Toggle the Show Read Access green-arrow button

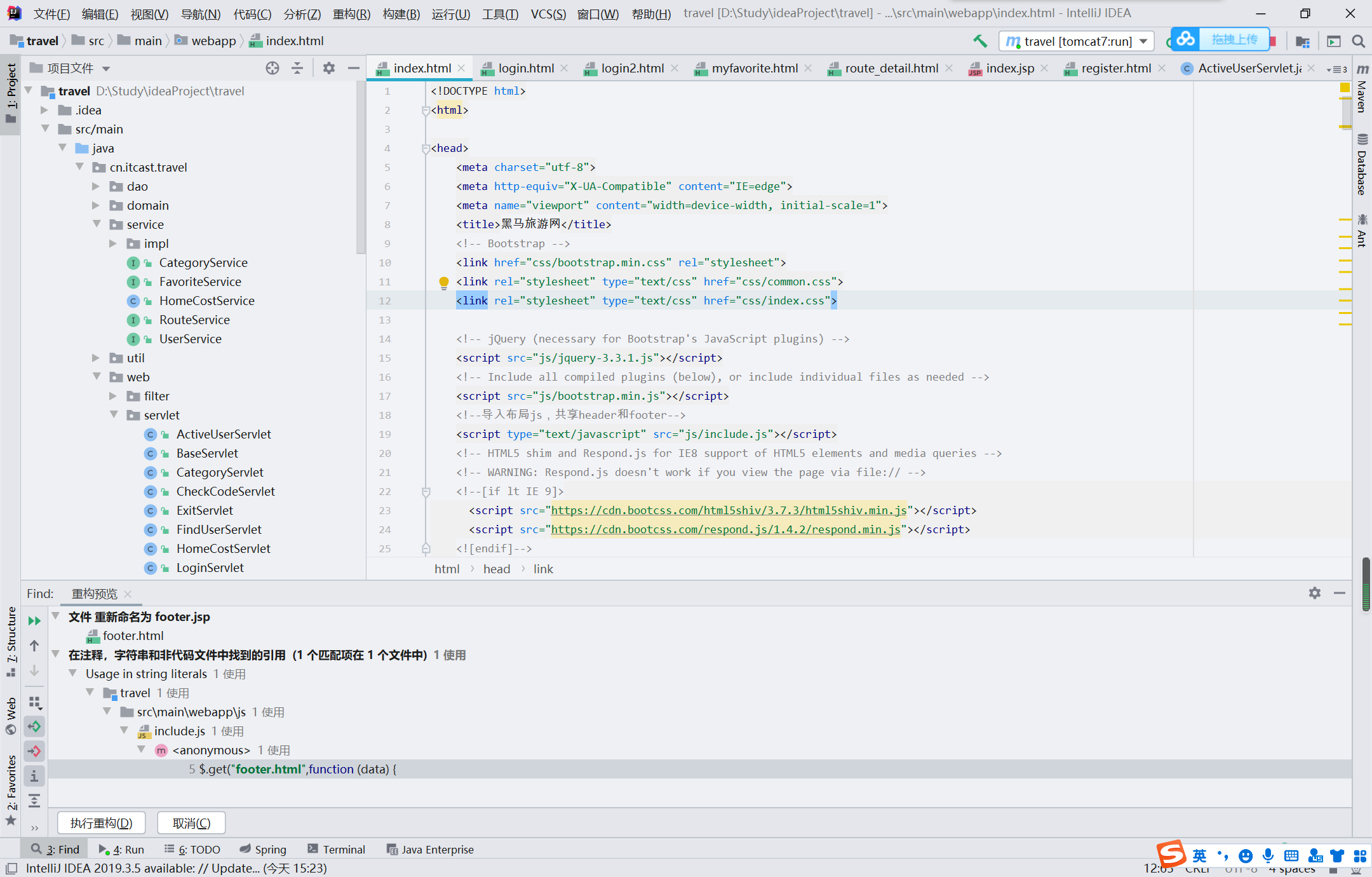[x=34, y=726]
